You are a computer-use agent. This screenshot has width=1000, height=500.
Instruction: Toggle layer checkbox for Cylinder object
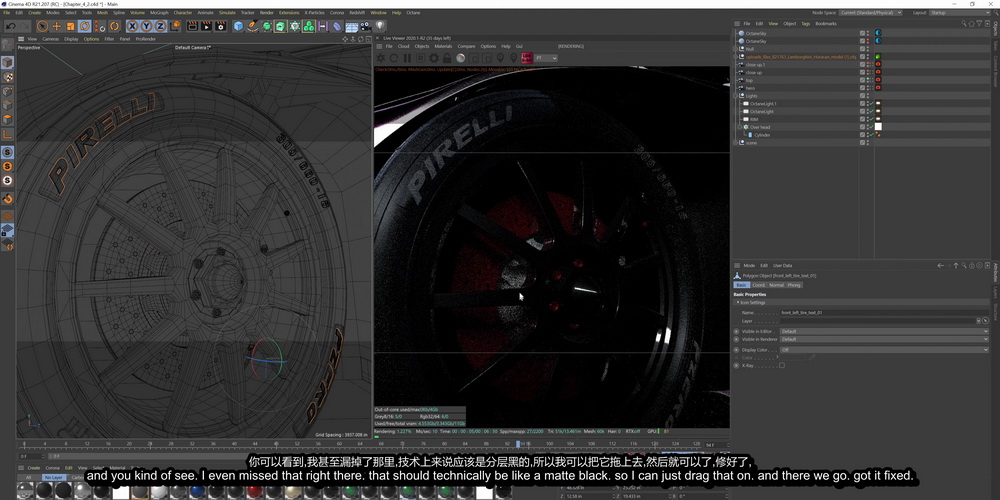863,135
